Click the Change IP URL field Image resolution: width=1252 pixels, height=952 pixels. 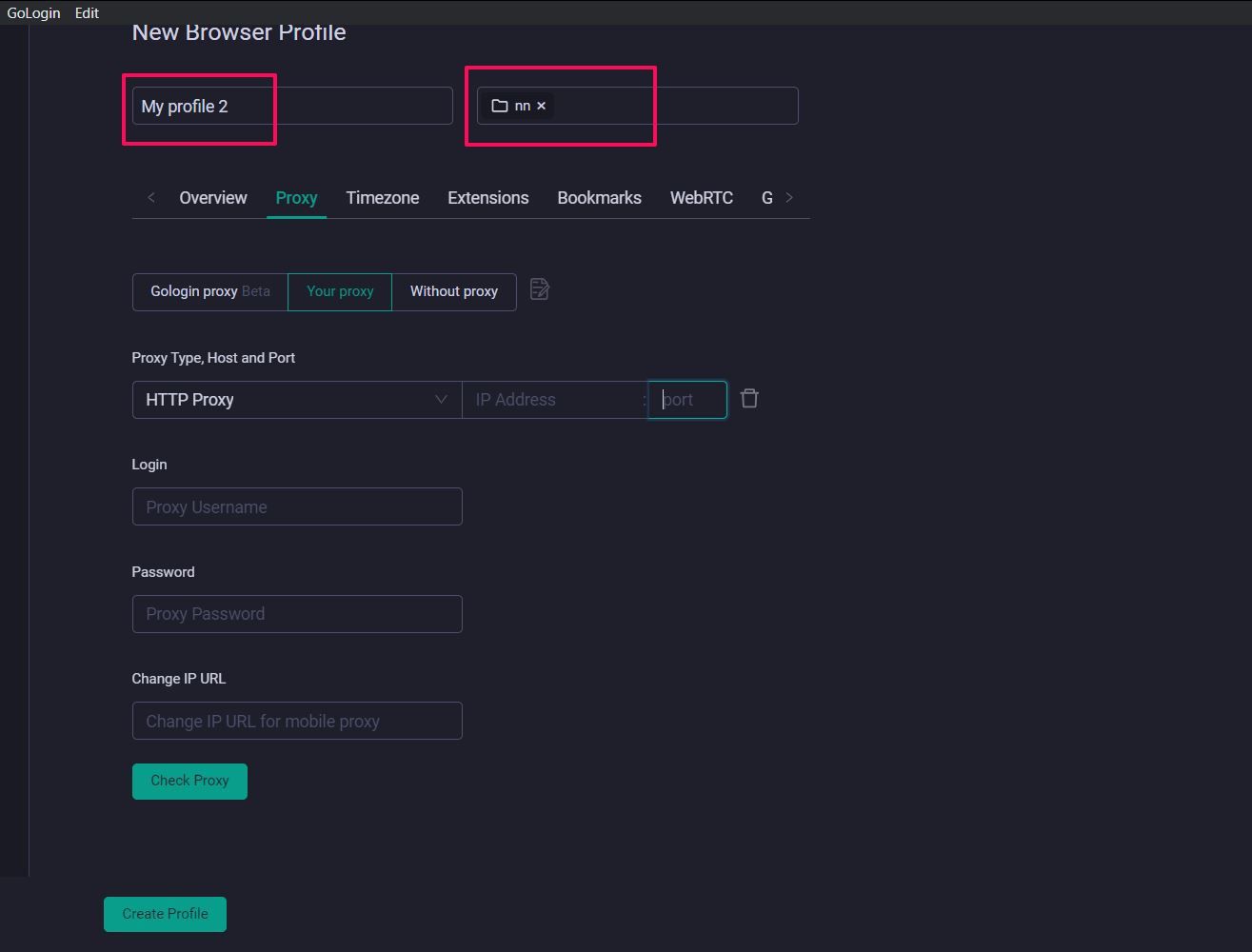coord(297,721)
